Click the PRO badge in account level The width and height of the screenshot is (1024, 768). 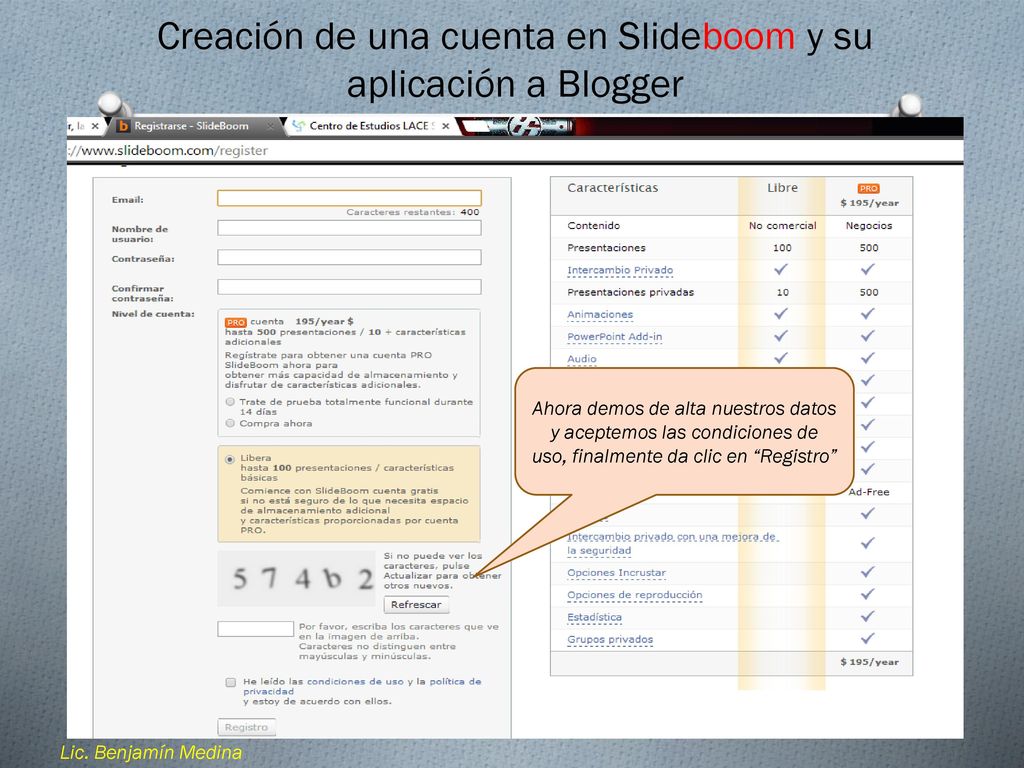pos(236,322)
